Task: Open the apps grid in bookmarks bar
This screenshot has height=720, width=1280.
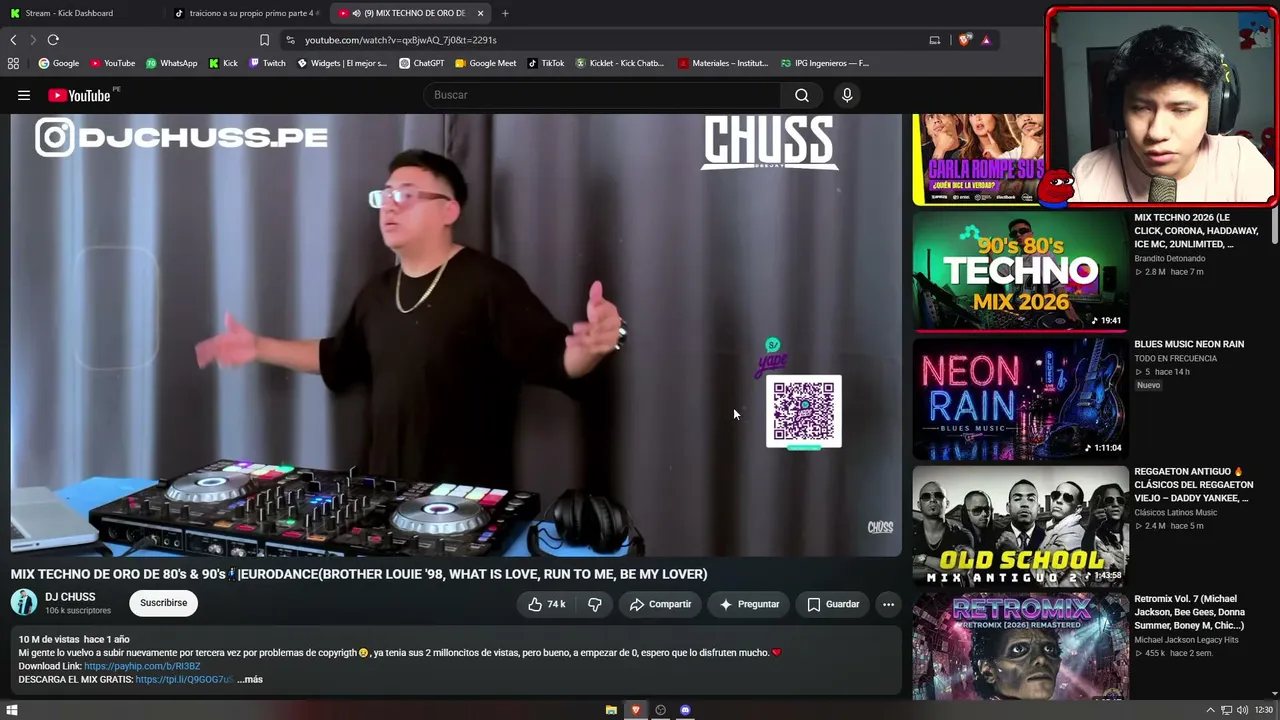Action: pos(13,63)
